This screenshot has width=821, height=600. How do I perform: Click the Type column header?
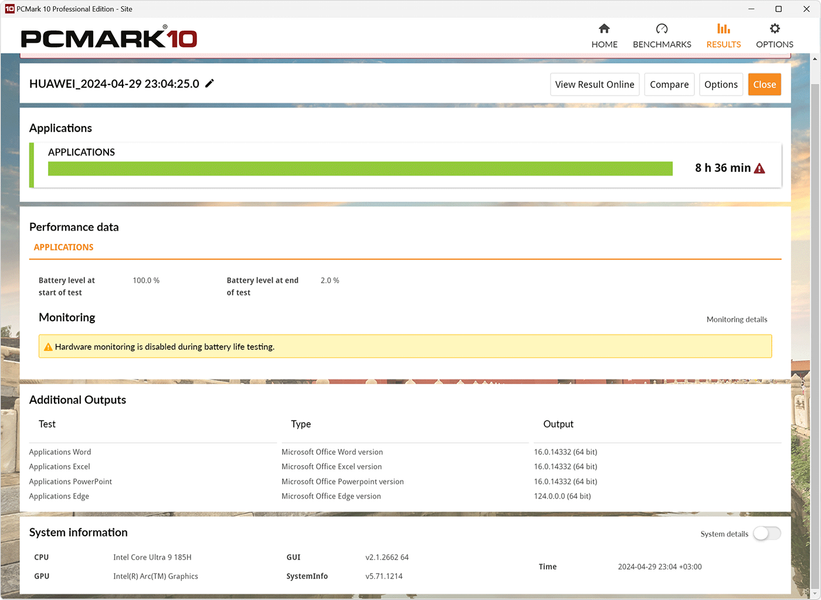coord(301,424)
